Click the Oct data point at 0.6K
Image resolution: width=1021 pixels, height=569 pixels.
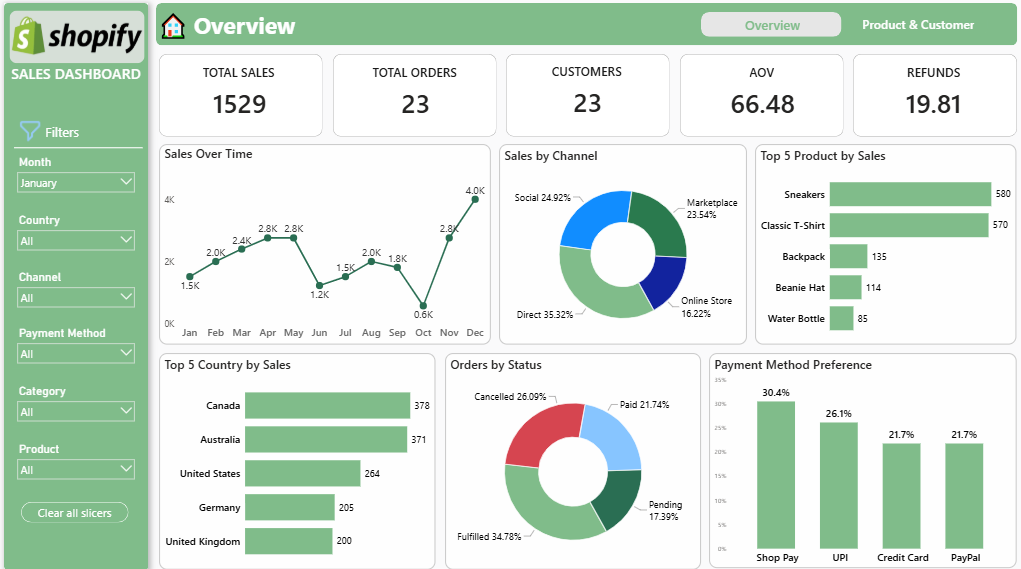coord(423,305)
